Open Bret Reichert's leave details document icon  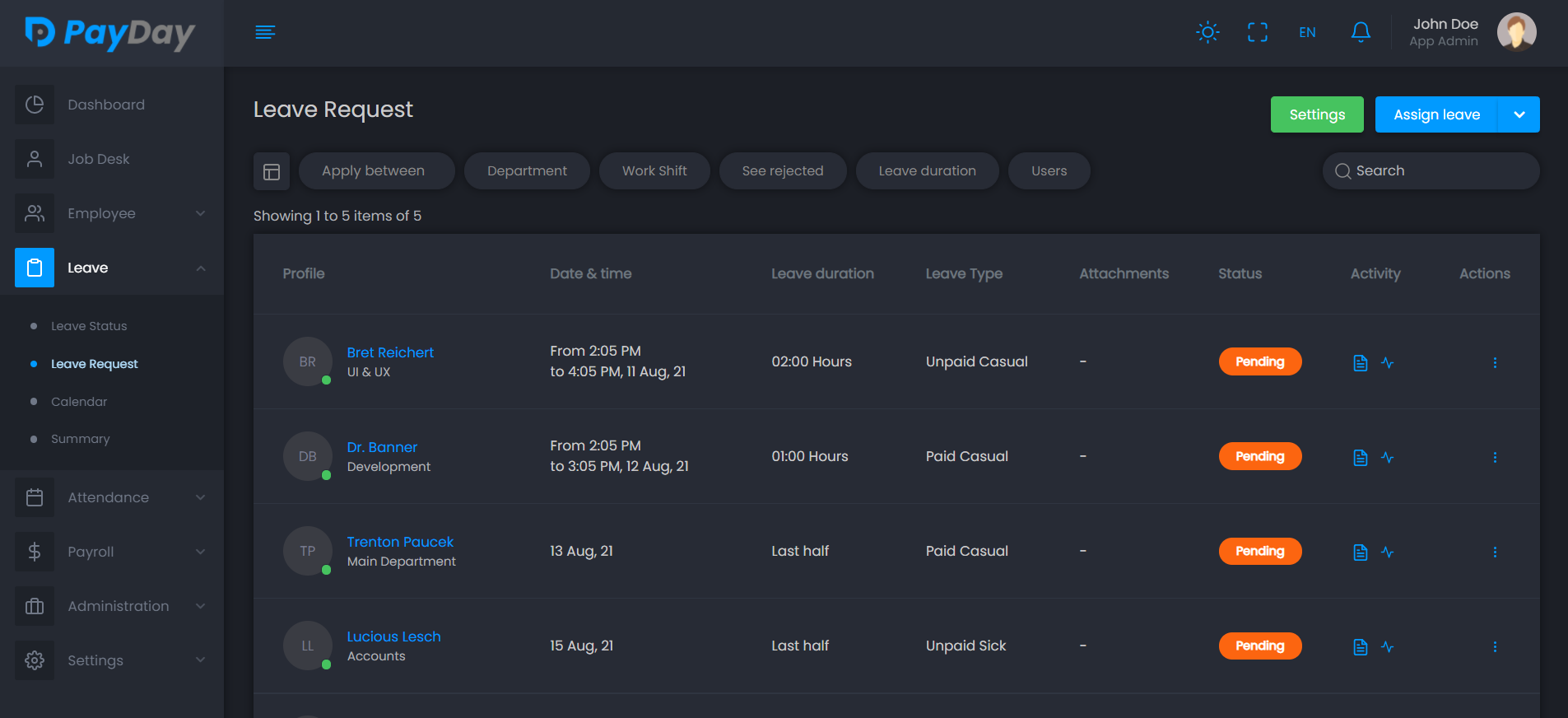[x=1360, y=362]
